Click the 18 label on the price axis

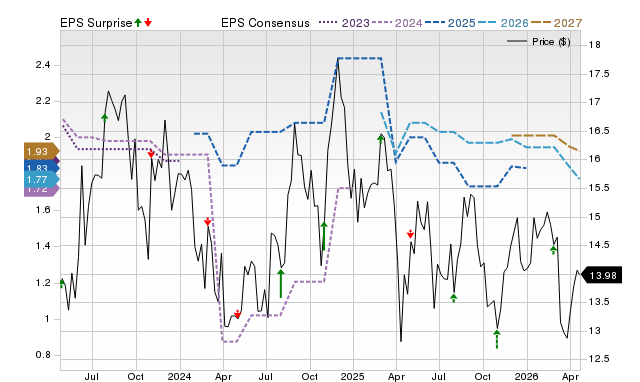click(595, 44)
